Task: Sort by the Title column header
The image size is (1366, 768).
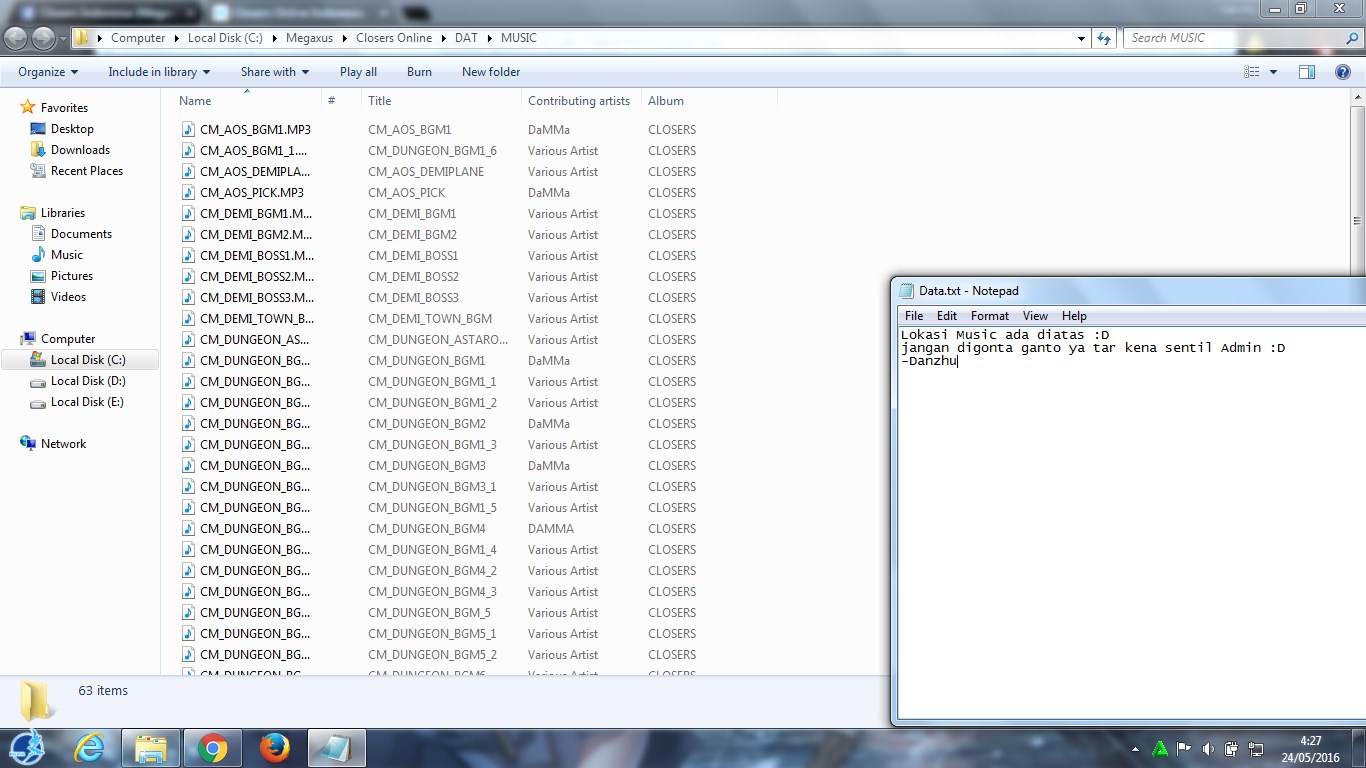Action: pyautogui.click(x=441, y=101)
